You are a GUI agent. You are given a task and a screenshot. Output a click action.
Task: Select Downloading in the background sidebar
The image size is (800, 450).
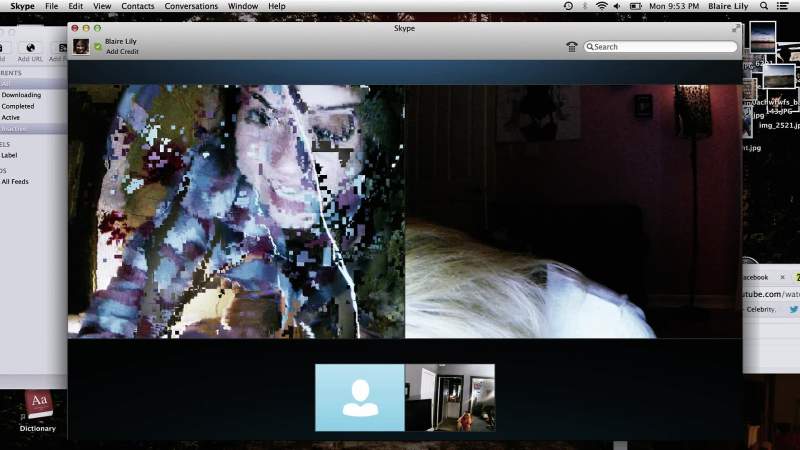pyautogui.click(x=21, y=95)
